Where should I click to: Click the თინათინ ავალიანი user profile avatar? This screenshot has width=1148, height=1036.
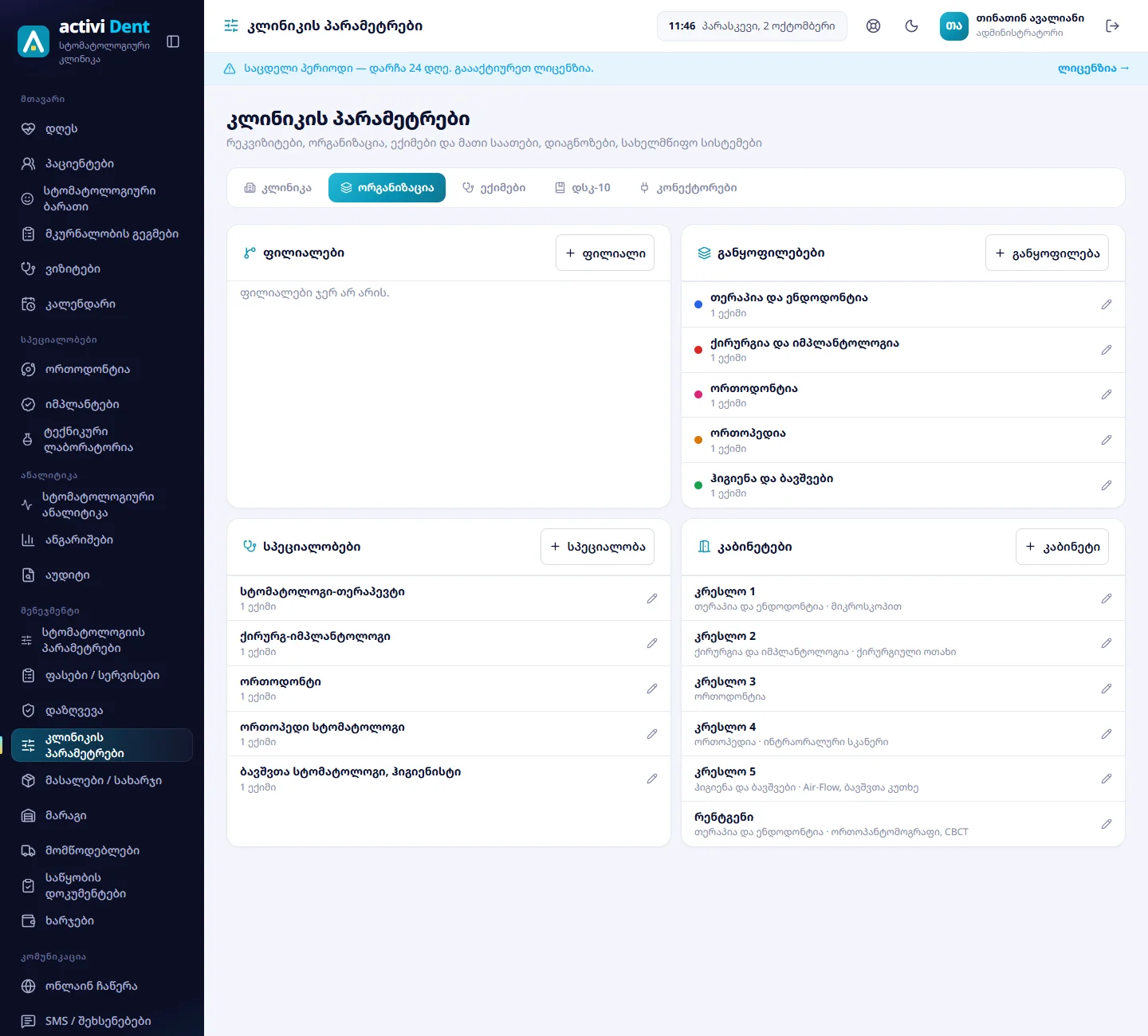(x=954, y=26)
